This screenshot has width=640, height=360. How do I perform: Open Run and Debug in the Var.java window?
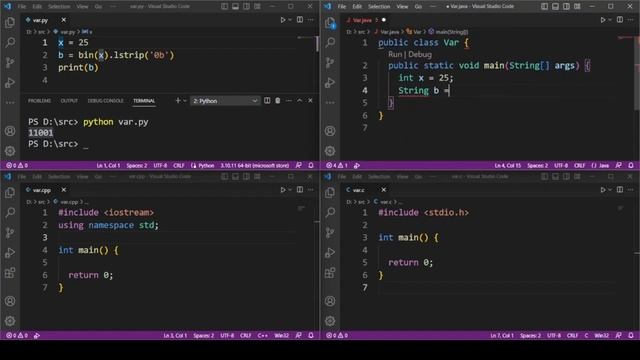pos(330,82)
